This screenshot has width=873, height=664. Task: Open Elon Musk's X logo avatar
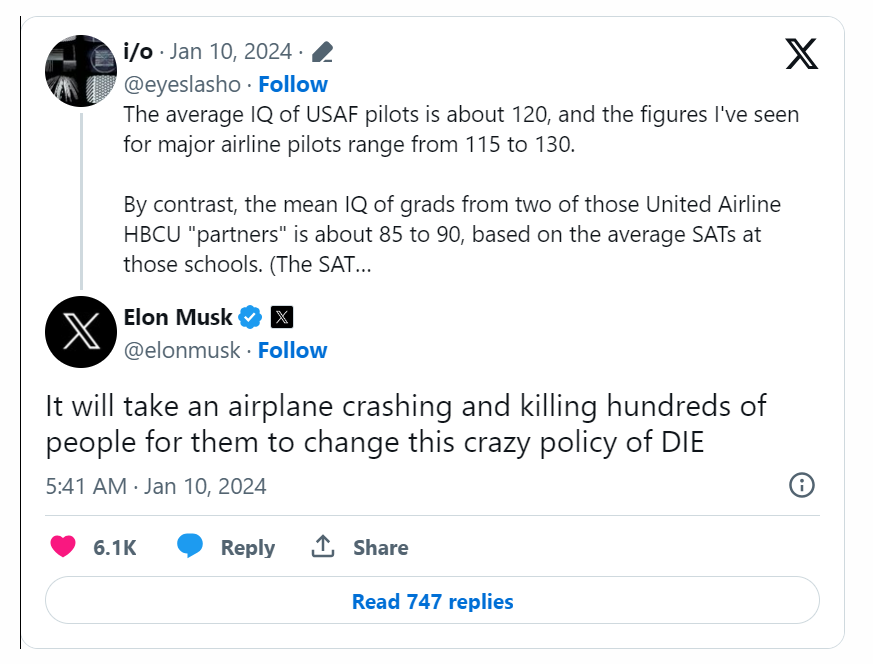(x=81, y=332)
